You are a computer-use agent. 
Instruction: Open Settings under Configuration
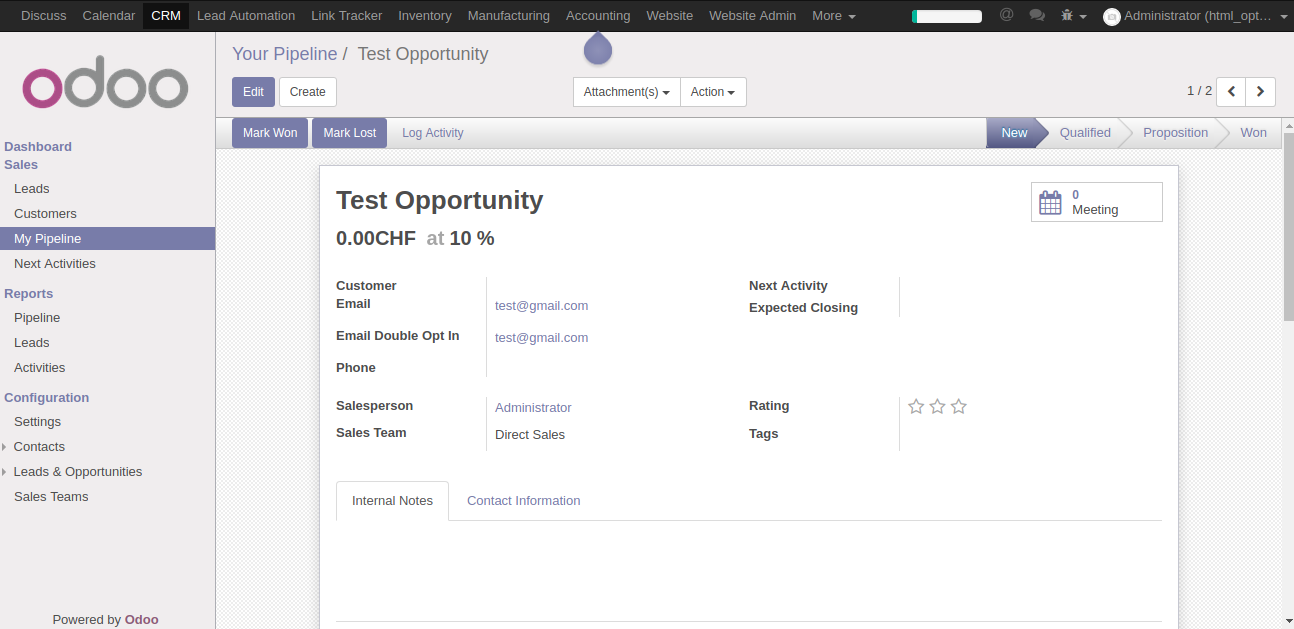[x=37, y=422]
